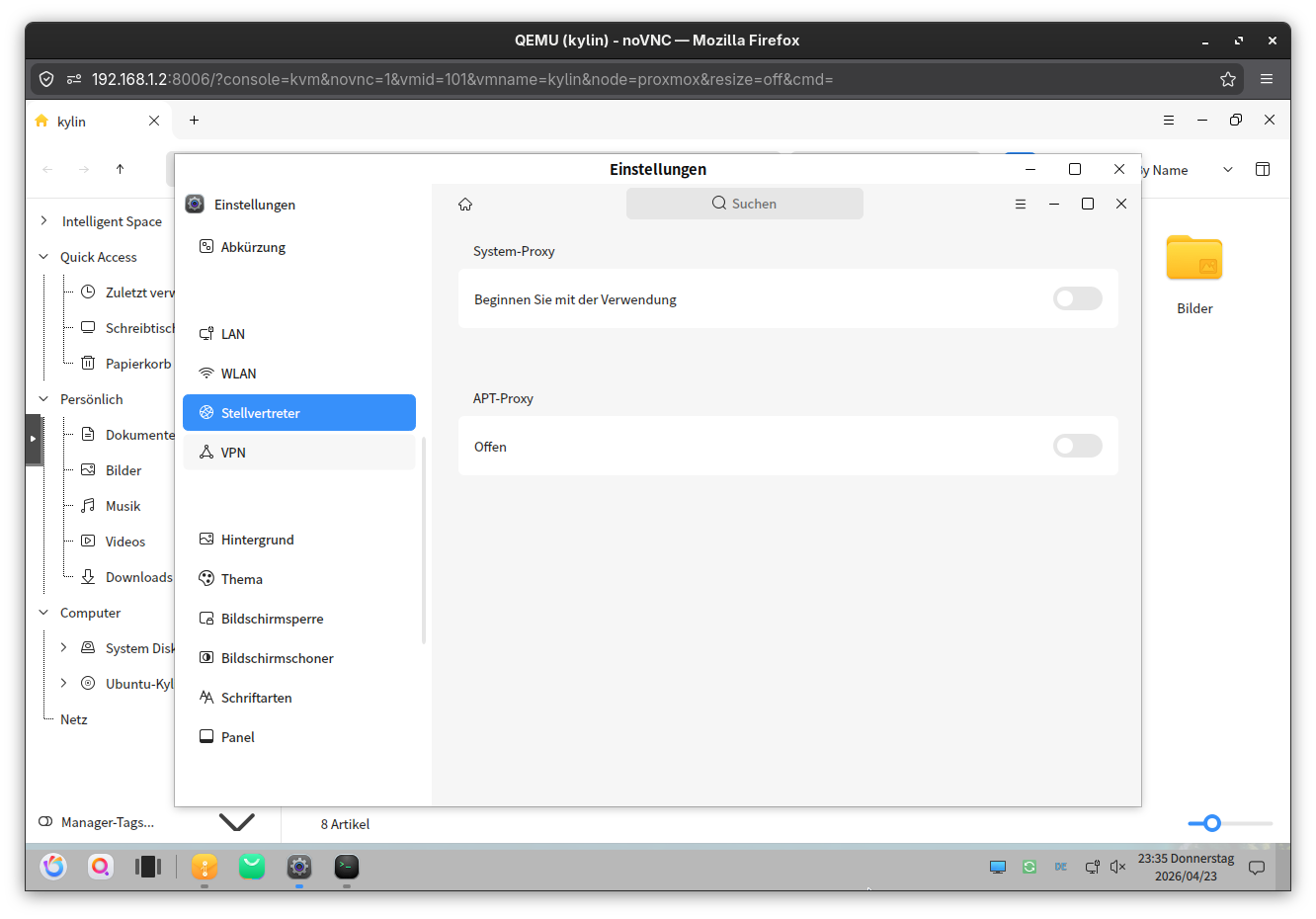Viewport: 1316px width, 919px height.
Task: Open Papierkorb in file manager sidebar
Action: 125,364
